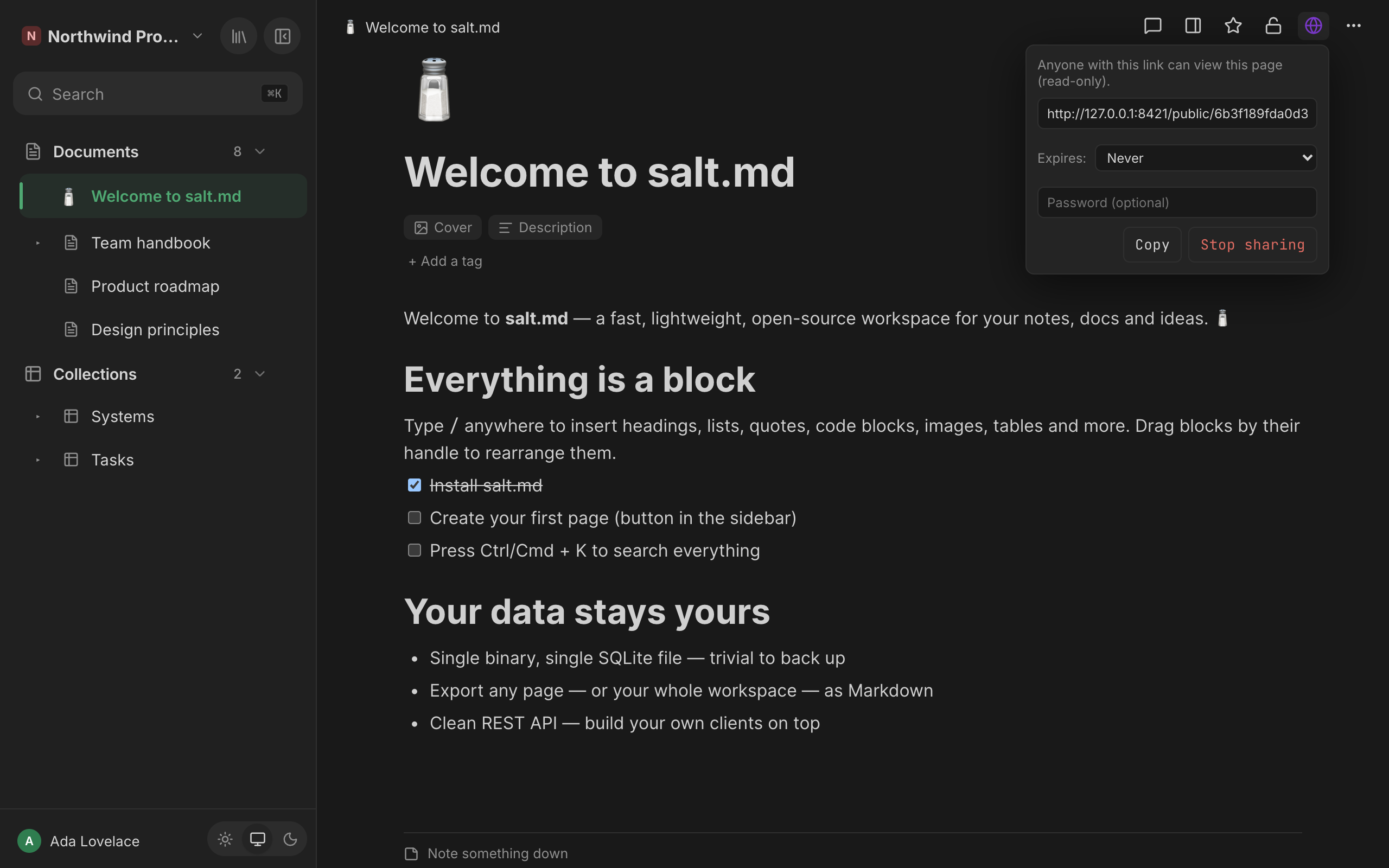Click the Documents section label
Screen dimensions: 1389x868
[x=96, y=151]
